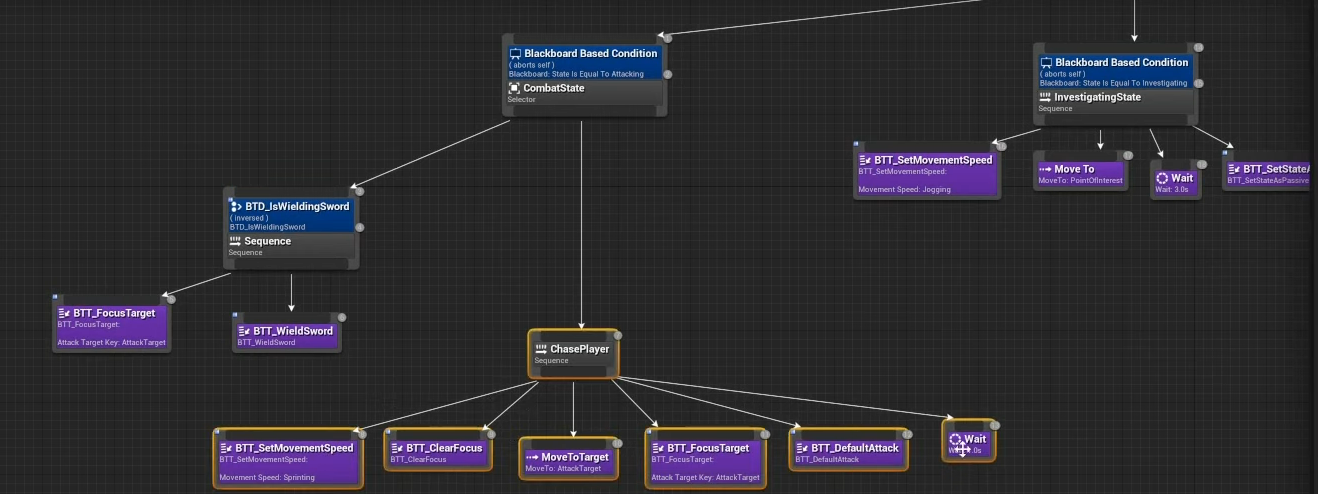Image resolution: width=1318 pixels, height=494 pixels.
Task: Click the execution index badge on ChasePlayer
Action: click(x=617, y=336)
